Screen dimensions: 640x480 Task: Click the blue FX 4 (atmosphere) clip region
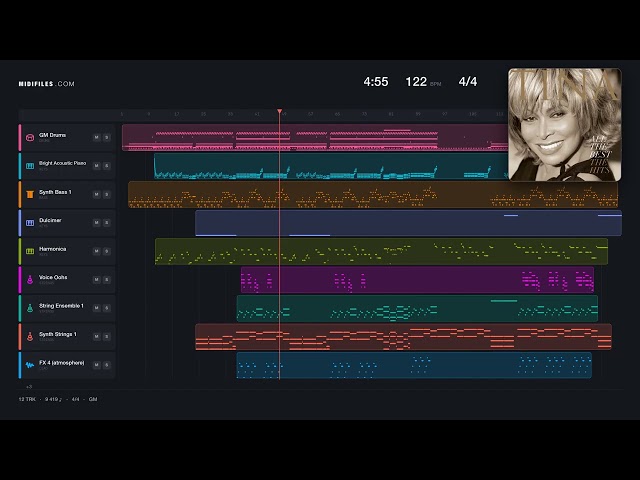point(414,365)
